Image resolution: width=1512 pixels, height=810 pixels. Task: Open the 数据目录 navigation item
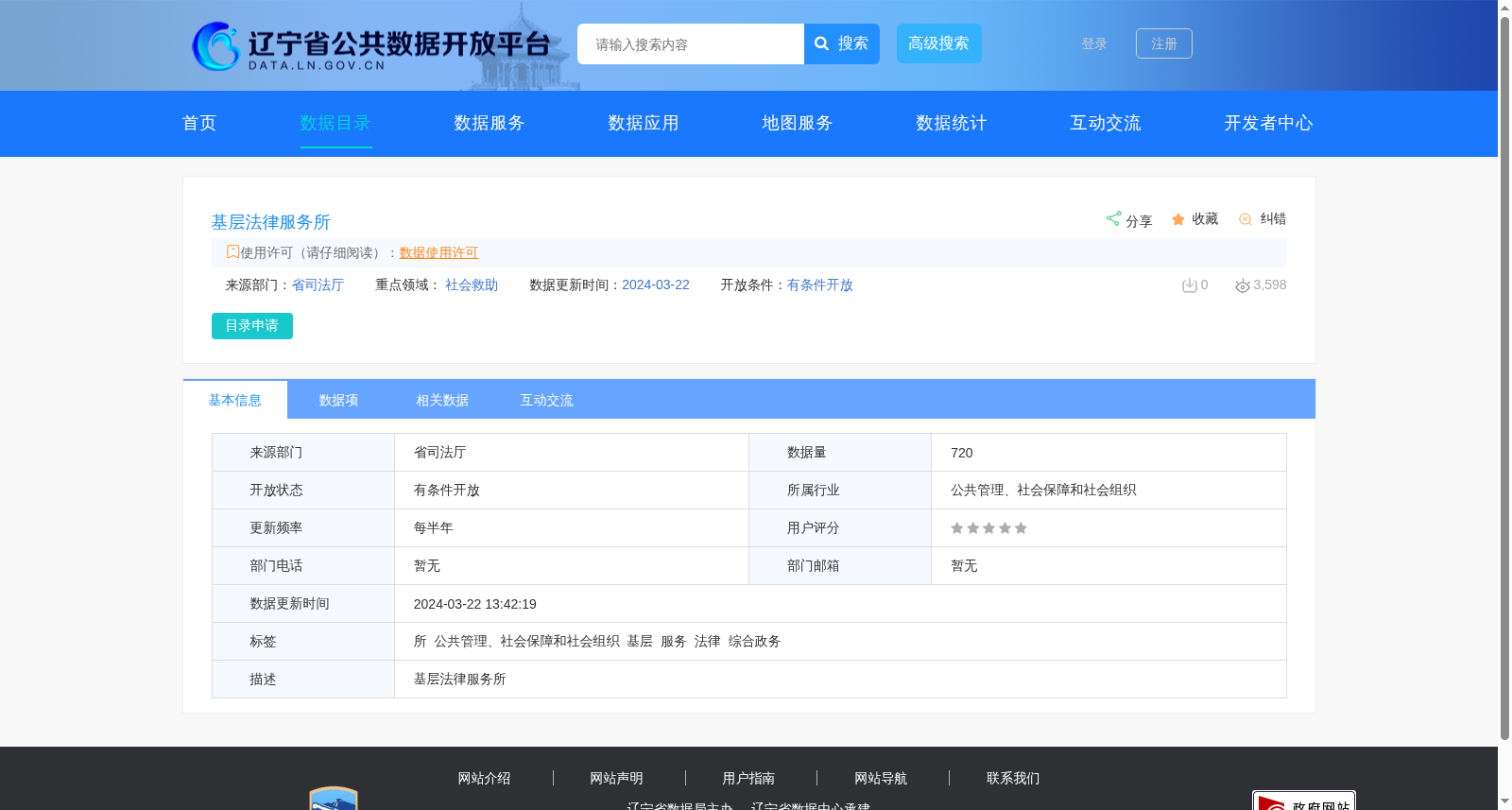[x=335, y=123]
